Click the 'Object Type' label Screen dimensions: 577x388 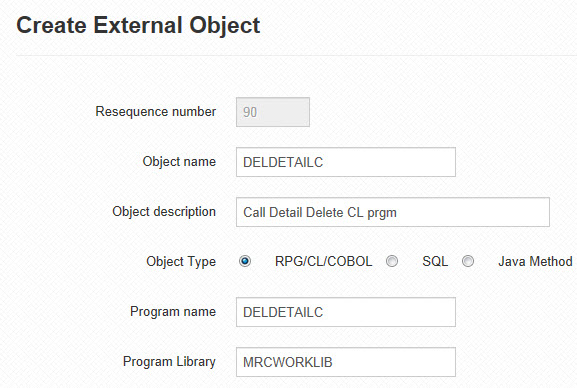(x=181, y=262)
